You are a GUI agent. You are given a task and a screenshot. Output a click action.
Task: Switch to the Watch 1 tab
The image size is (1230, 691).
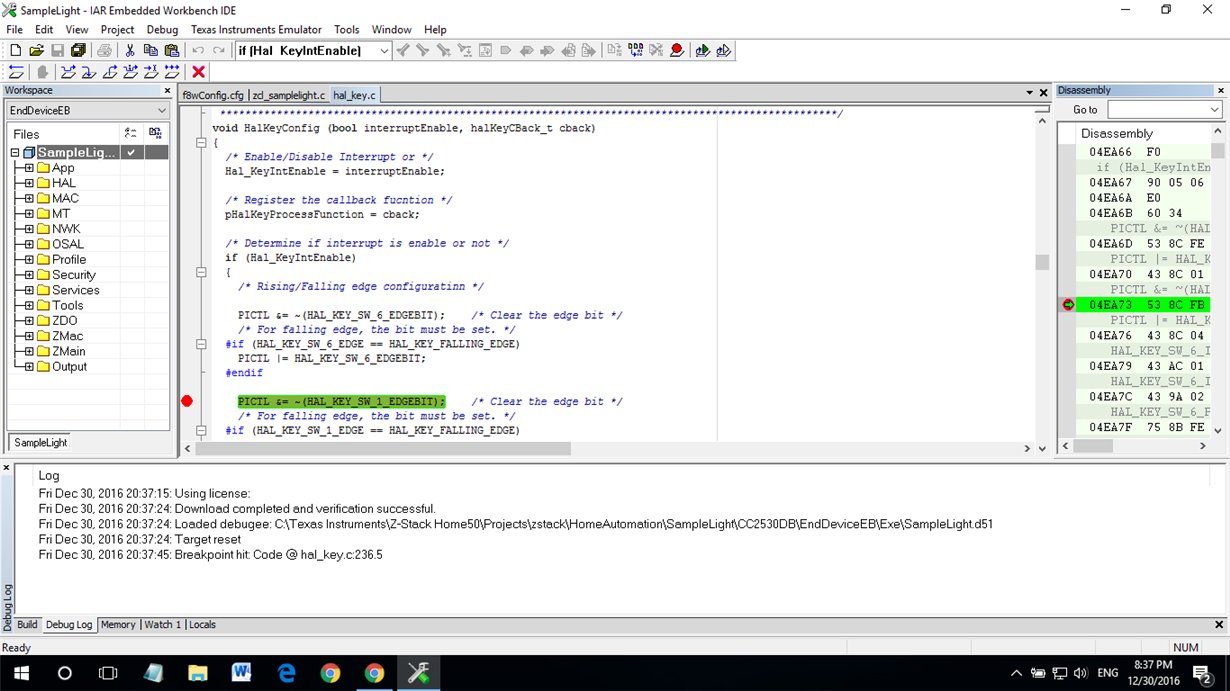[x=163, y=624]
